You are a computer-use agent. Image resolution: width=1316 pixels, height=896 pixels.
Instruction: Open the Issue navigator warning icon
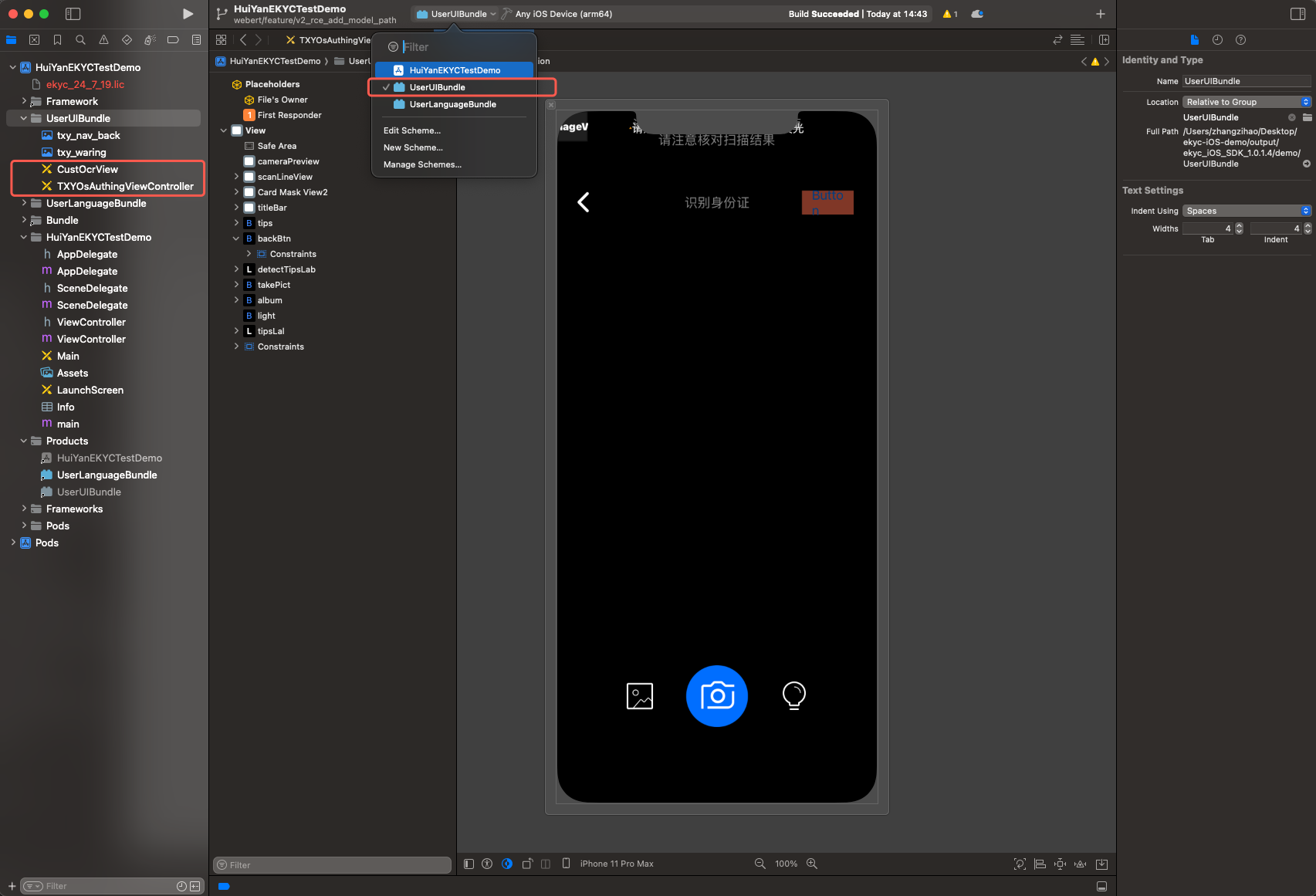[103, 40]
